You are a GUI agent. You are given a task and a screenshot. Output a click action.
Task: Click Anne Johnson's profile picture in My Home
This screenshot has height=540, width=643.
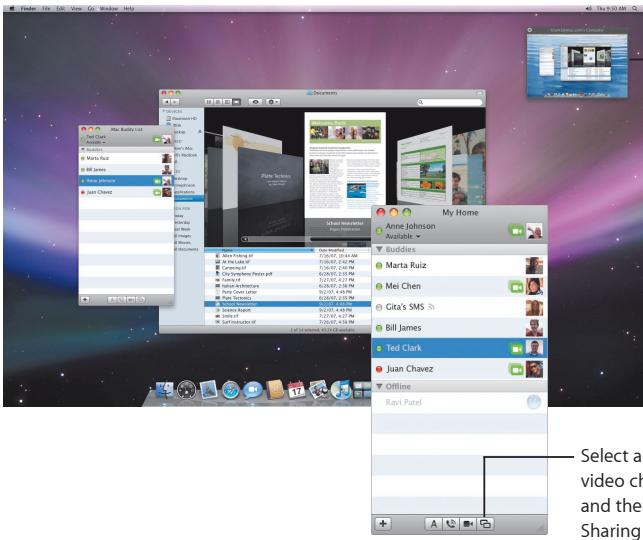[x=534, y=231]
